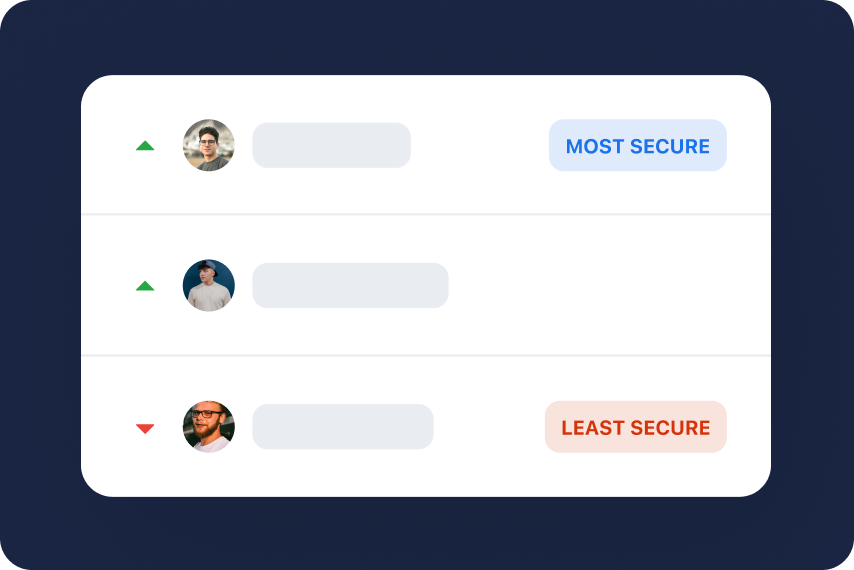Click the red down arrow in the bottom row

(145, 428)
